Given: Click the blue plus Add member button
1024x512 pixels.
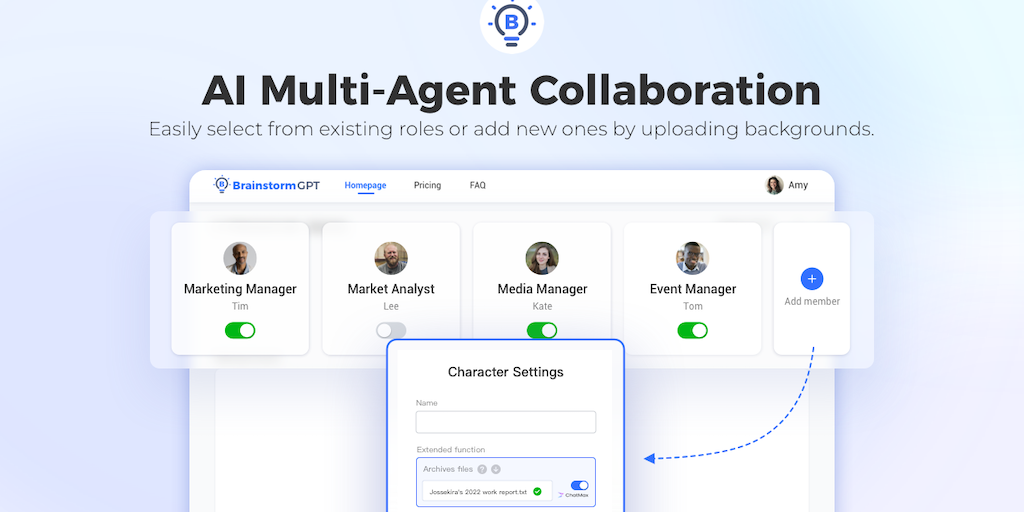Looking at the screenshot, I should pyautogui.click(x=812, y=279).
